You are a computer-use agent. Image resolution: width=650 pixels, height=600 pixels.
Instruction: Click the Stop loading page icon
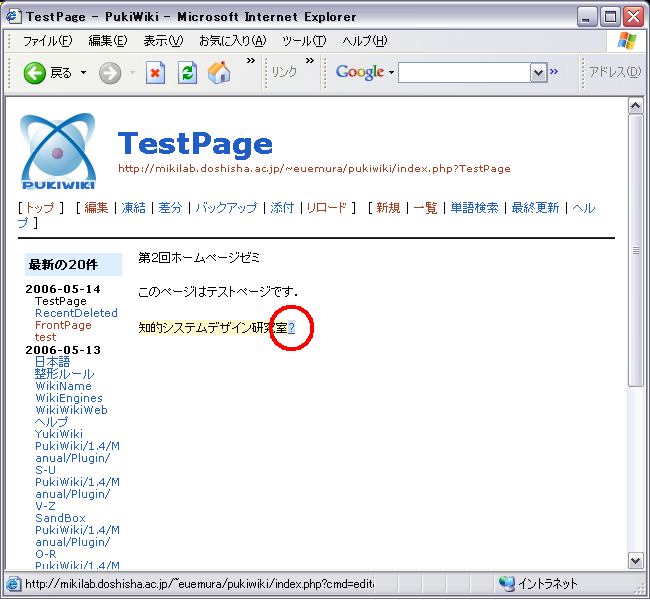(x=155, y=73)
